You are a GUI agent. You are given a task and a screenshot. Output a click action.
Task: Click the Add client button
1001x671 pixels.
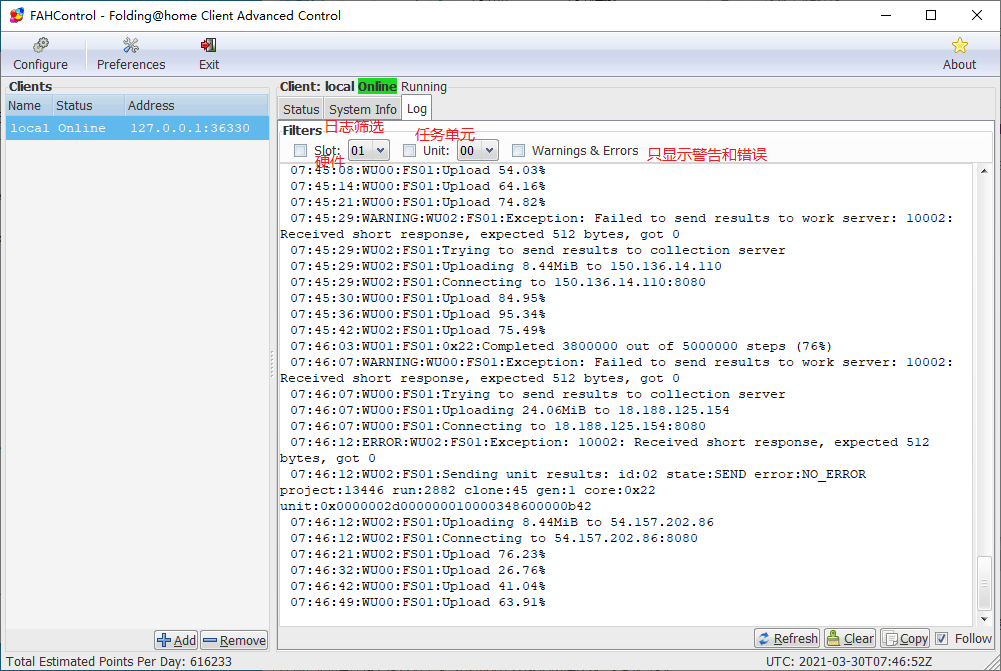[176, 640]
